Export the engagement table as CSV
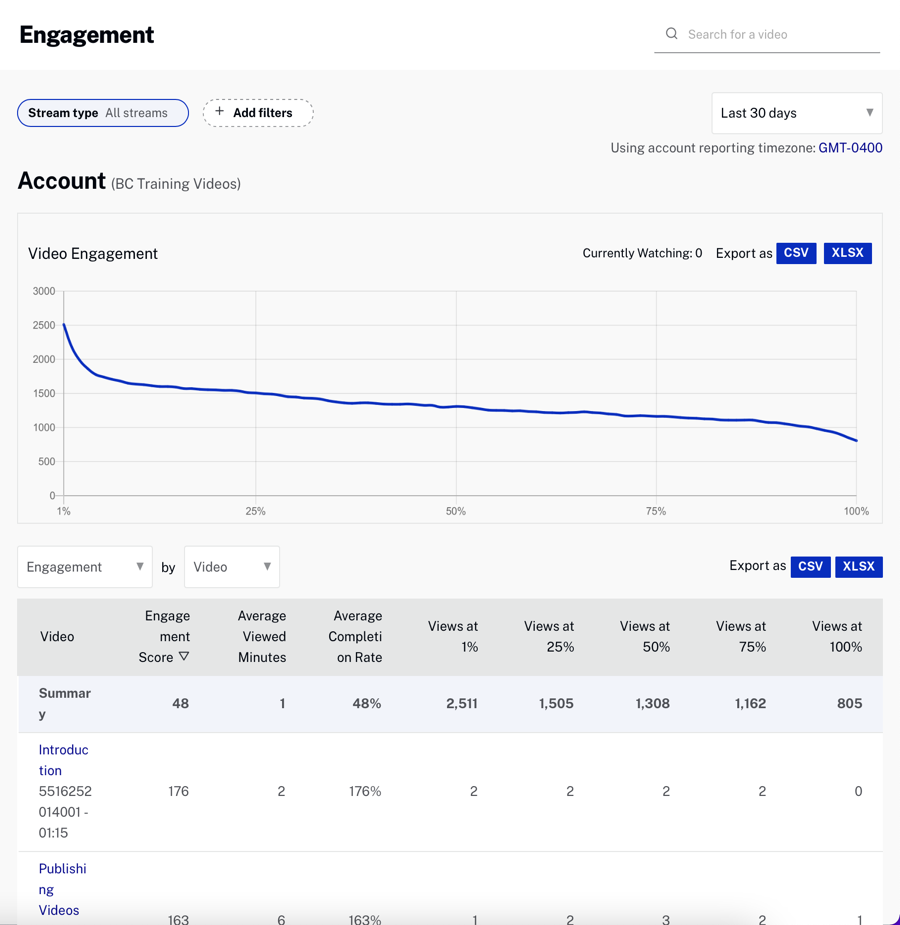Image resolution: width=900 pixels, height=925 pixels. click(810, 566)
